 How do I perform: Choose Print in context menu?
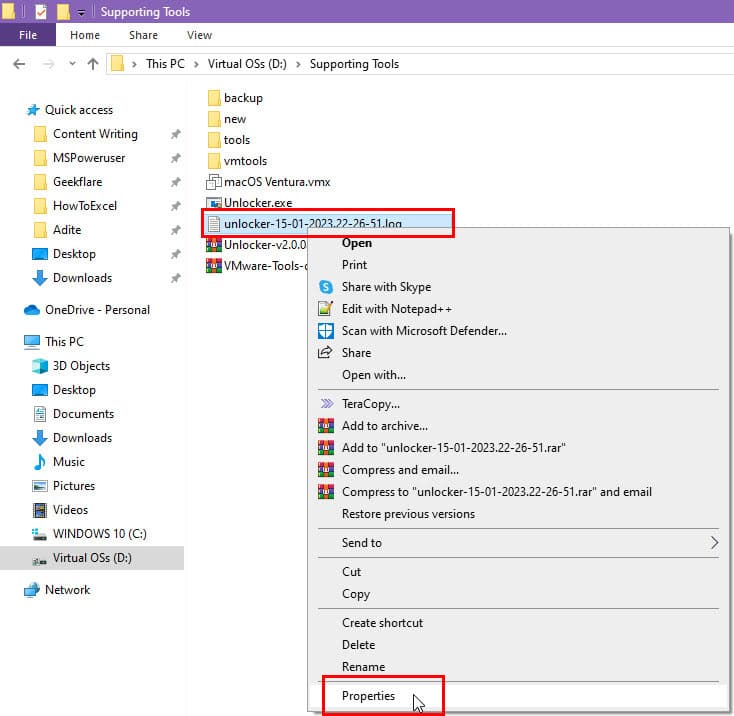click(354, 265)
